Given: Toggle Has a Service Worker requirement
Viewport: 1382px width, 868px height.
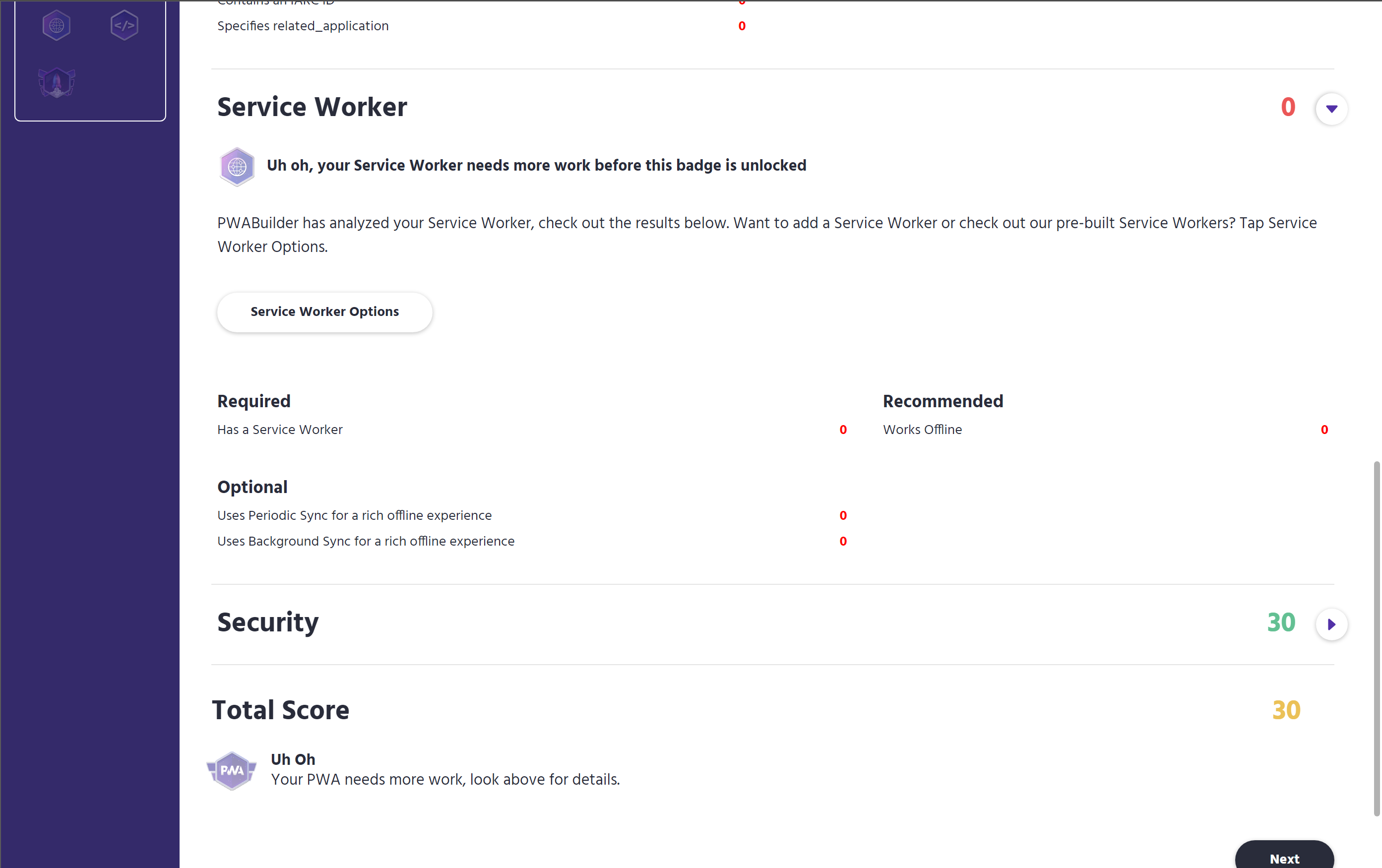Looking at the screenshot, I should (x=843, y=429).
